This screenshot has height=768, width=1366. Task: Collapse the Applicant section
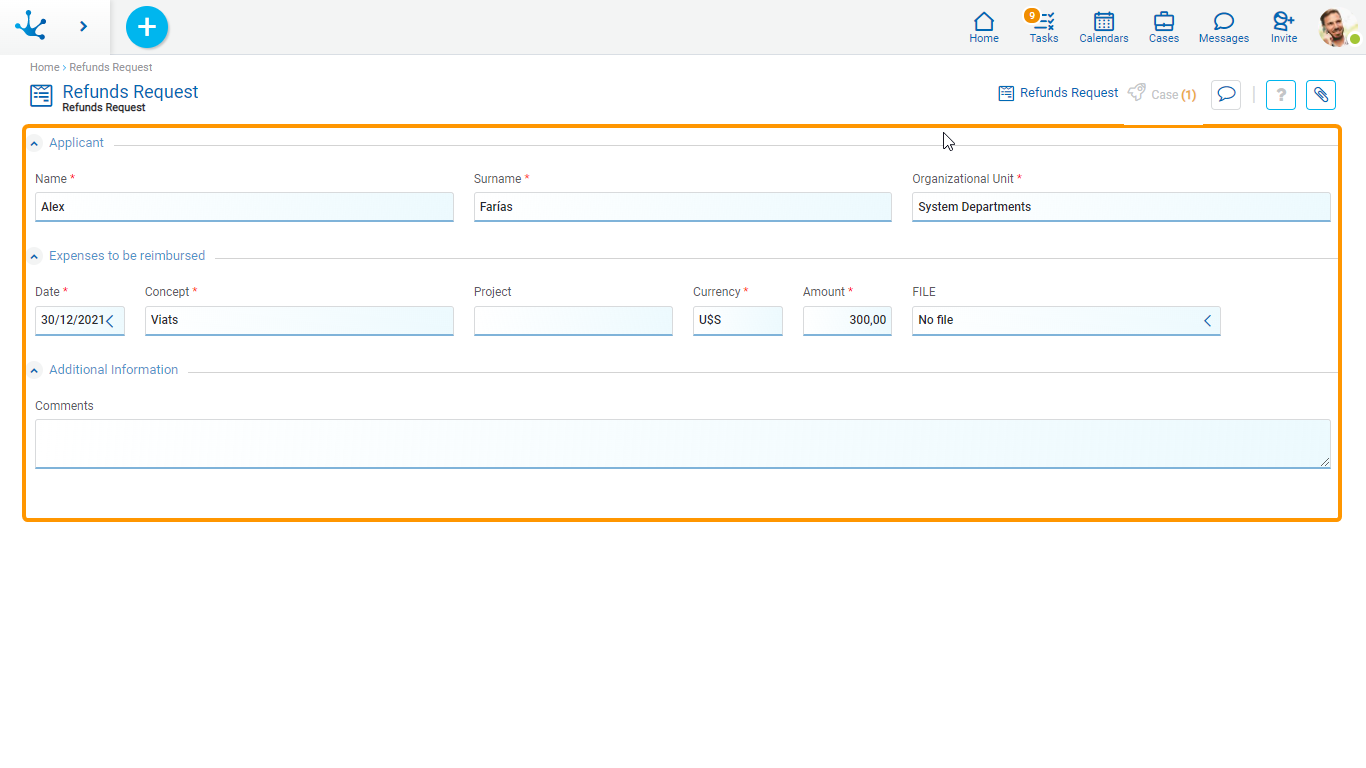click(x=35, y=143)
